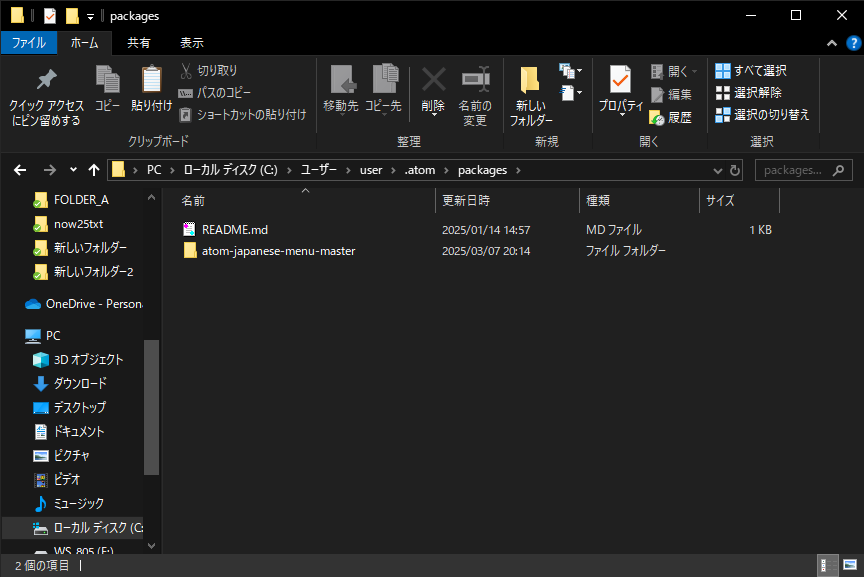
Task: Collapse the ribbon with the chevron
Action: (x=831, y=43)
